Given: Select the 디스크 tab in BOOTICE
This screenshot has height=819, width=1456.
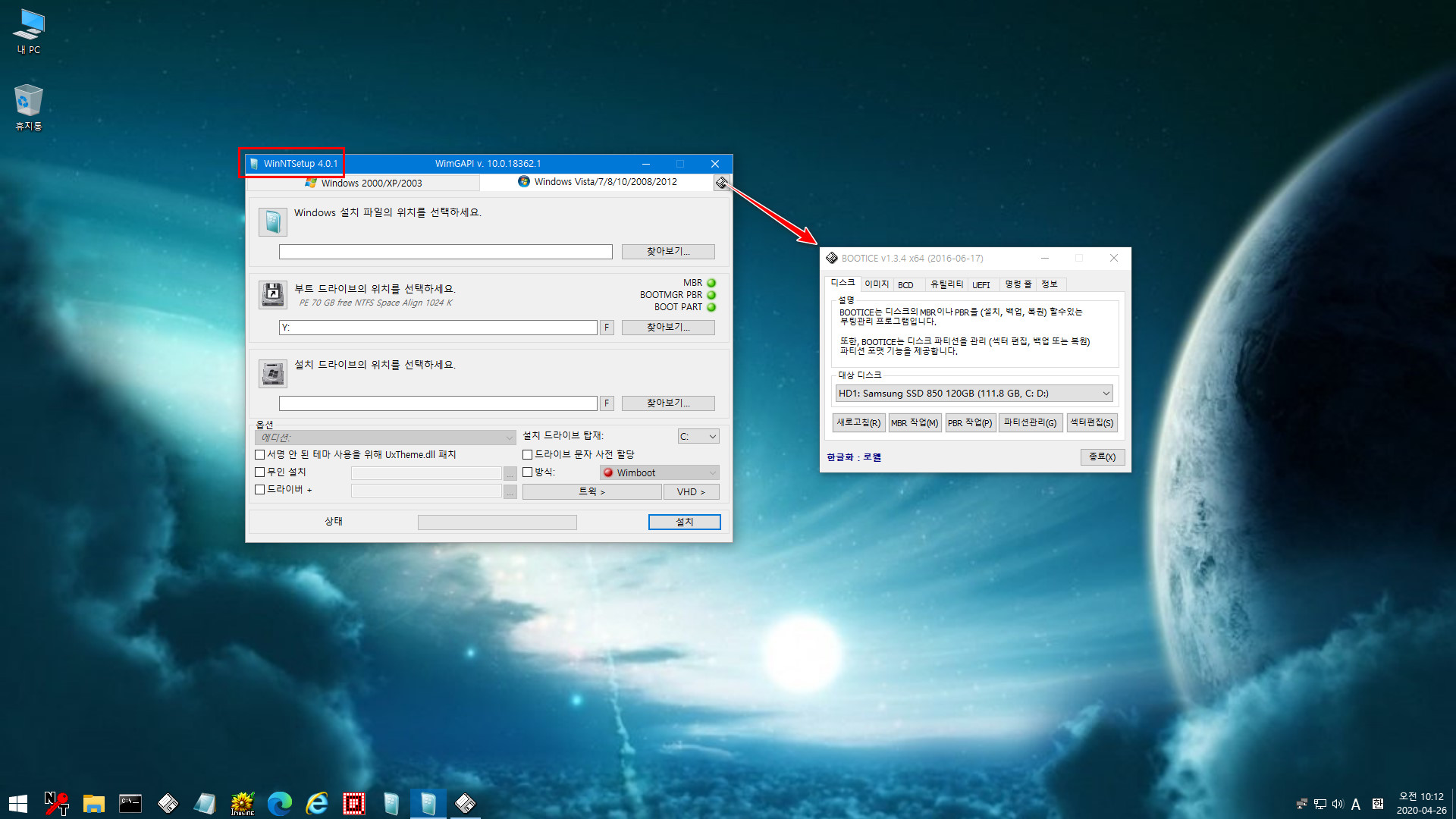Looking at the screenshot, I should coord(843,283).
